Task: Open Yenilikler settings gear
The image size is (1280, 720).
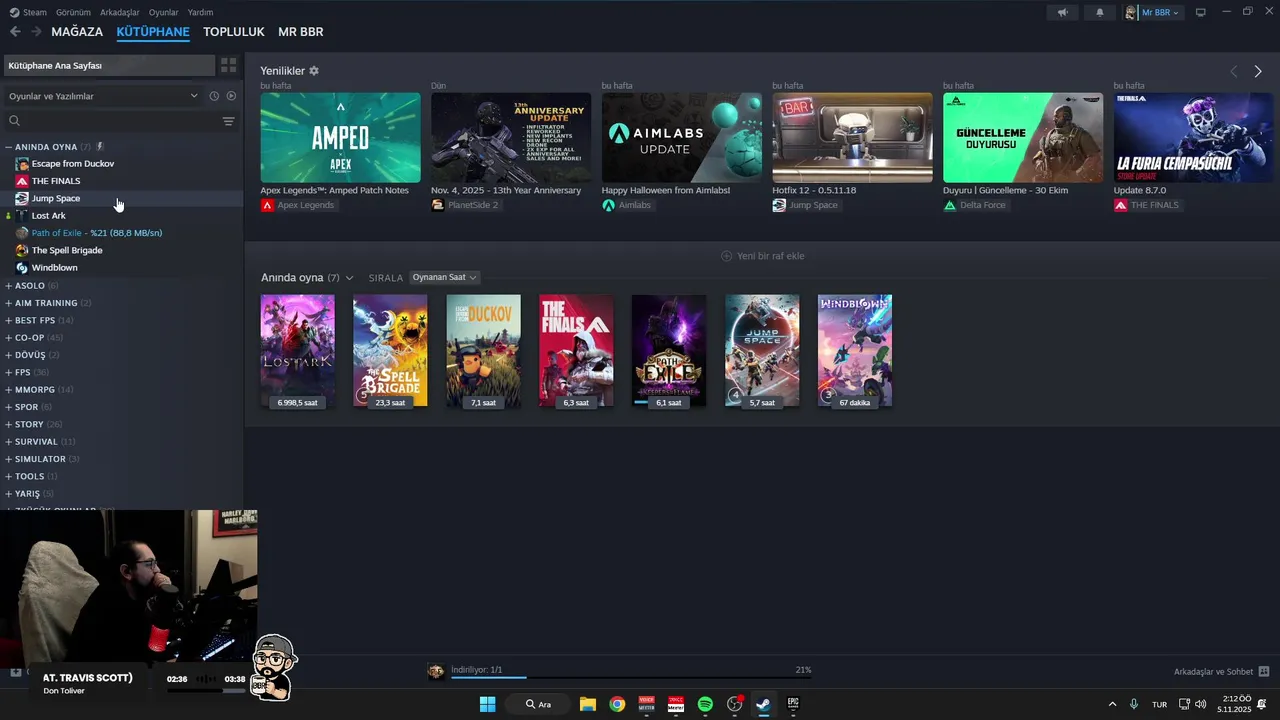Action: (314, 71)
